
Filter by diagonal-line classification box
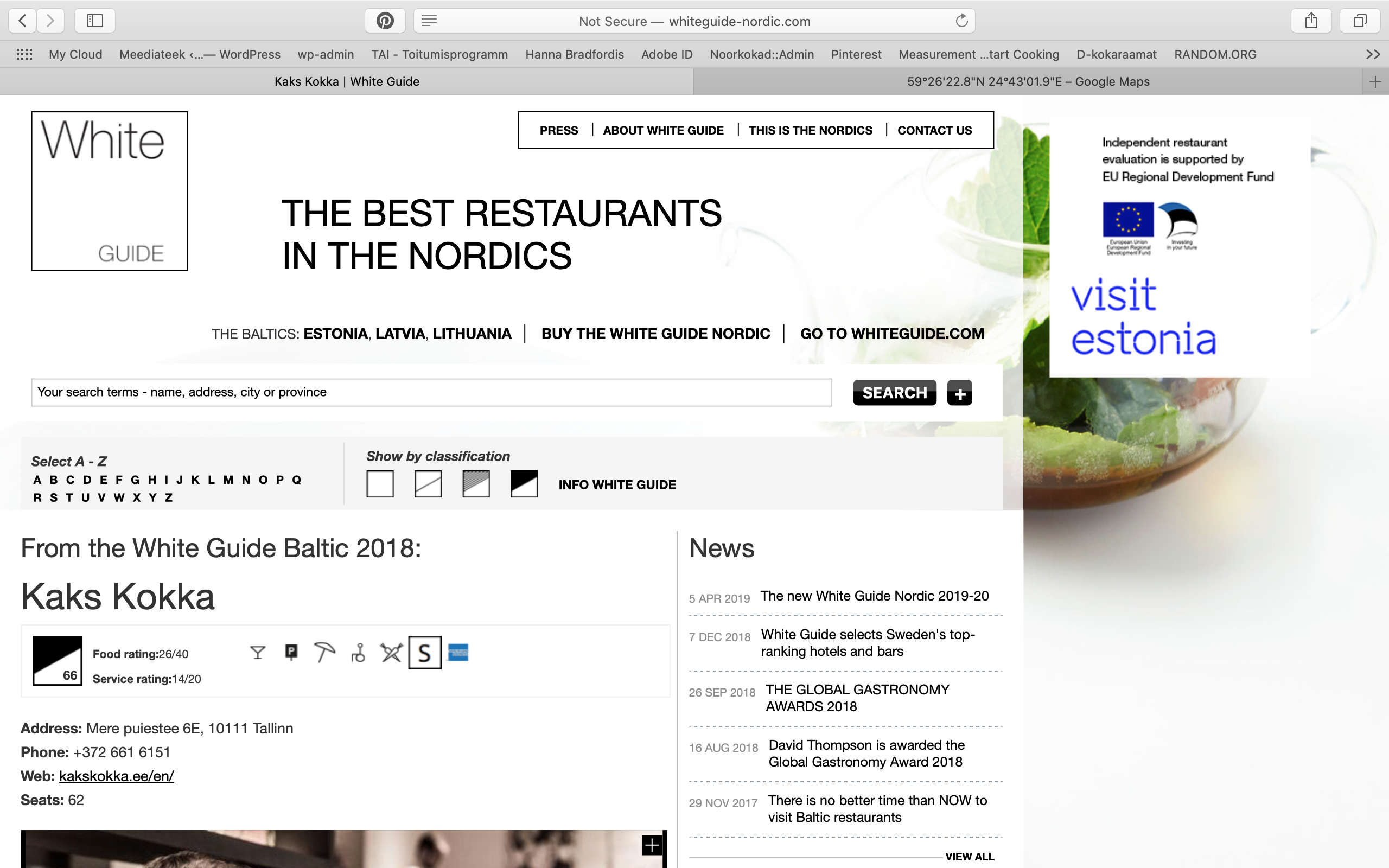428,484
